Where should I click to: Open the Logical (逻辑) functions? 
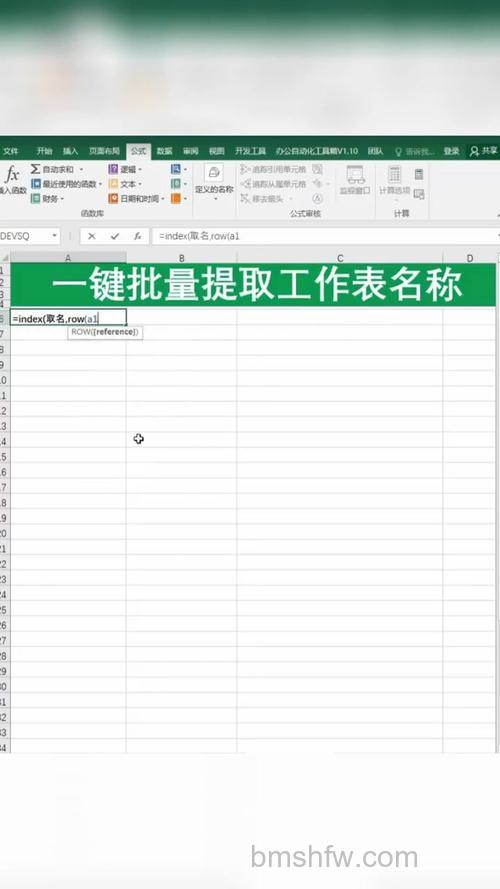coord(124,169)
